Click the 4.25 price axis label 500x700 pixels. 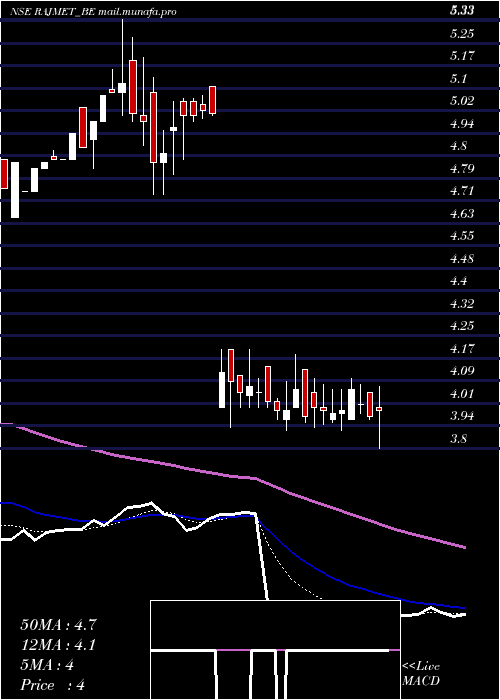point(462,326)
